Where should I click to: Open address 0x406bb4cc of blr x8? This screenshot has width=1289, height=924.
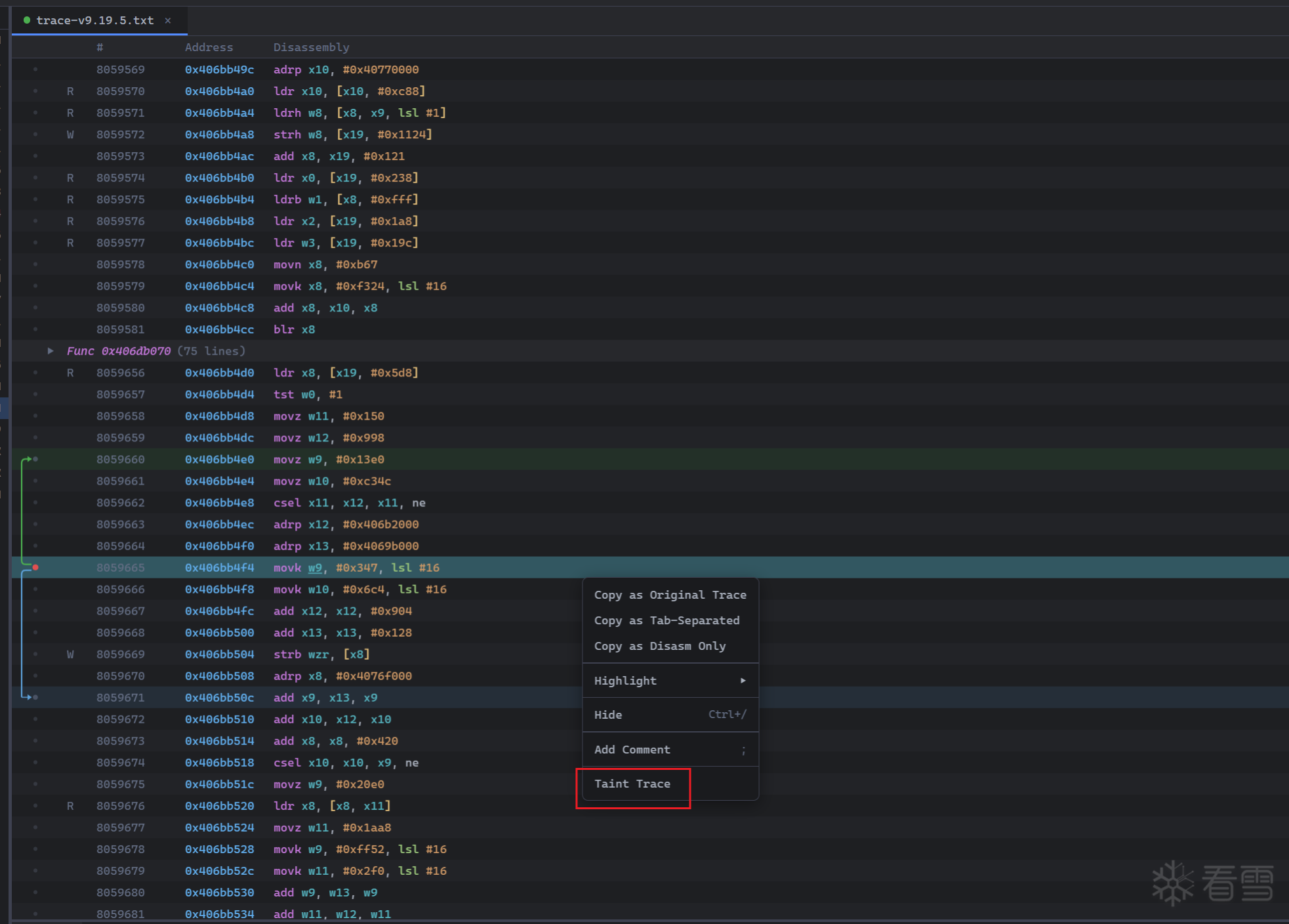(x=219, y=329)
